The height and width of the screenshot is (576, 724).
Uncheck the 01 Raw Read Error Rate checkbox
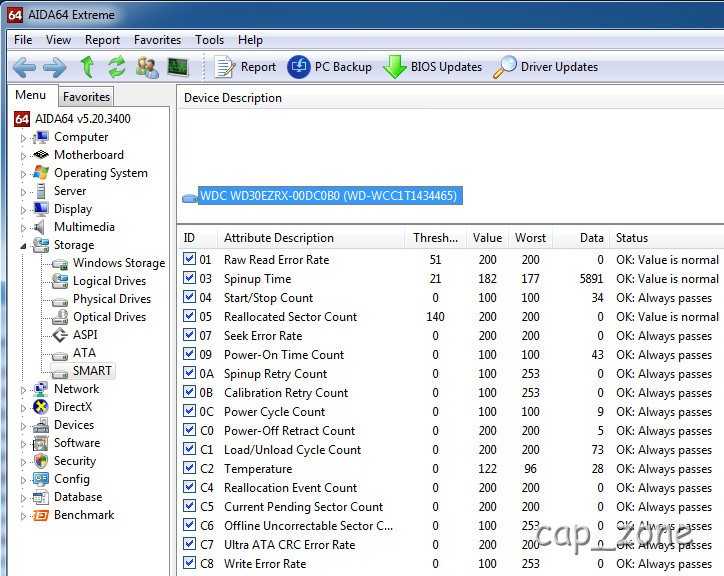189,259
